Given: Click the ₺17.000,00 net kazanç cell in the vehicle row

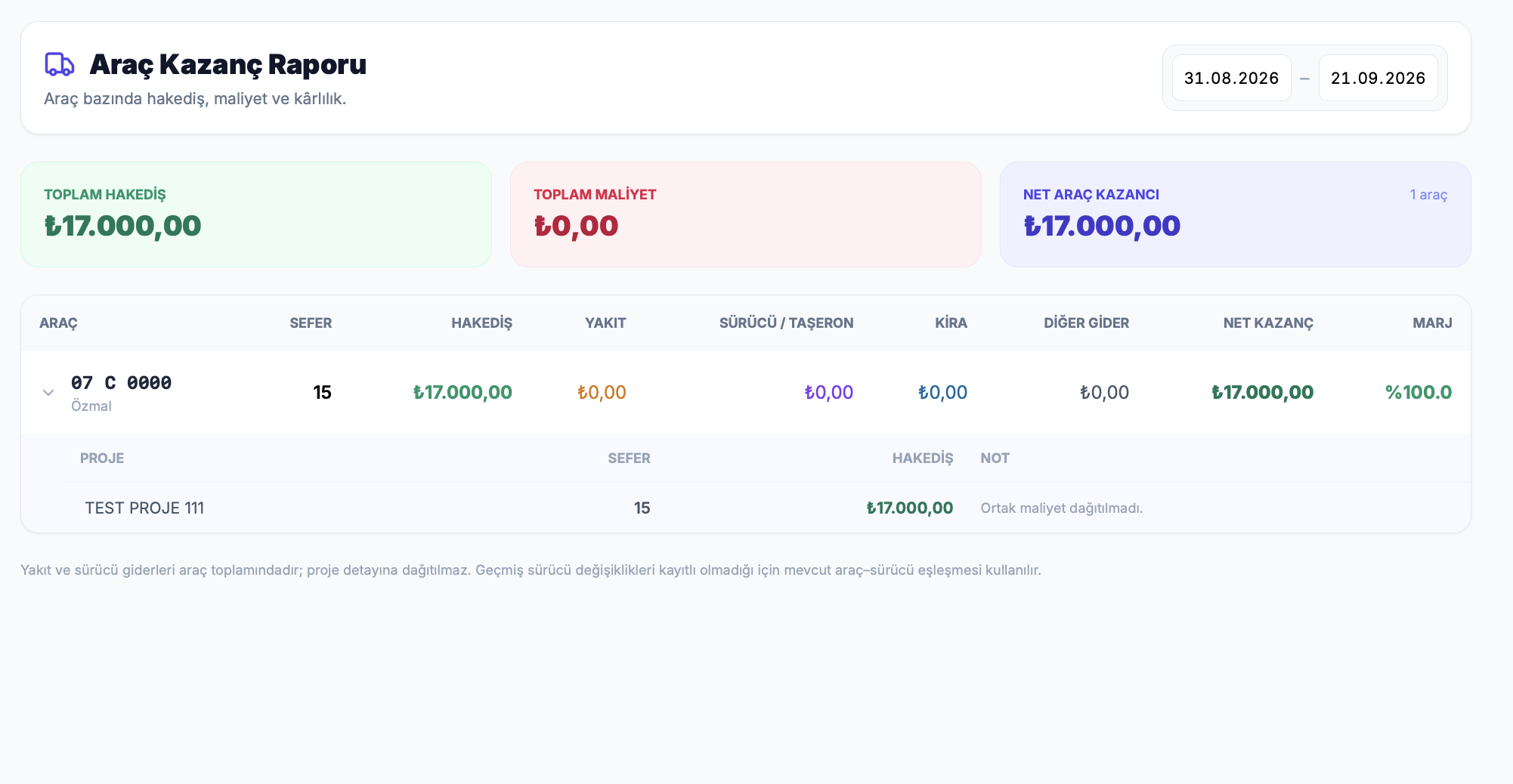Looking at the screenshot, I should click(1262, 393).
